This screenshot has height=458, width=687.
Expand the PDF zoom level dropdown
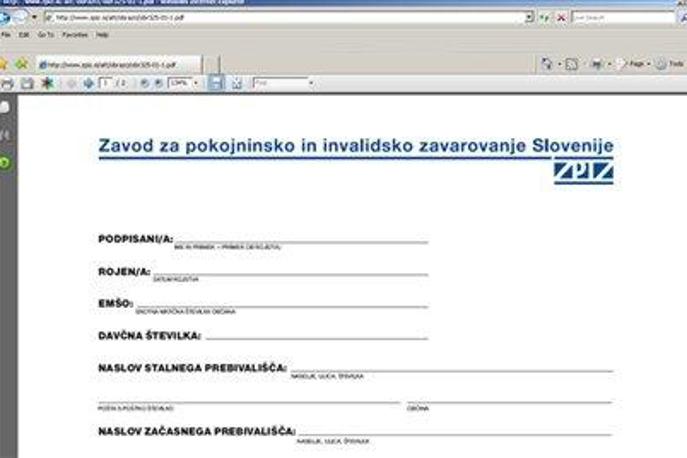pyautogui.click(x=196, y=83)
